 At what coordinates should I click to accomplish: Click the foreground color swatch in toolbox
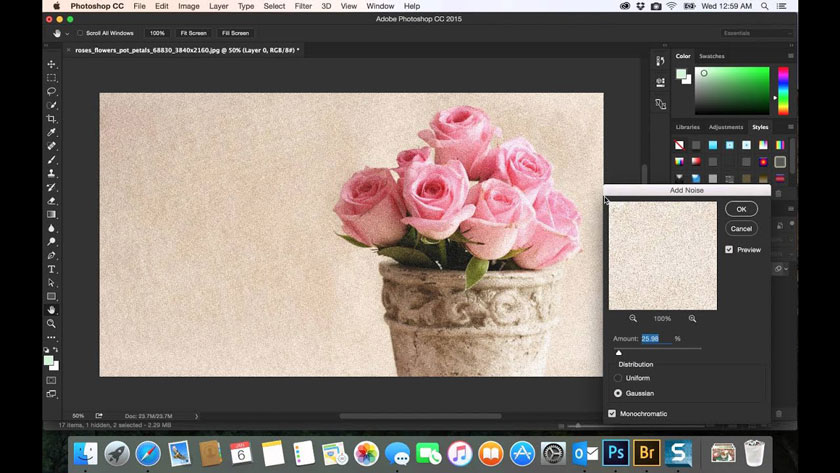tap(48, 361)
